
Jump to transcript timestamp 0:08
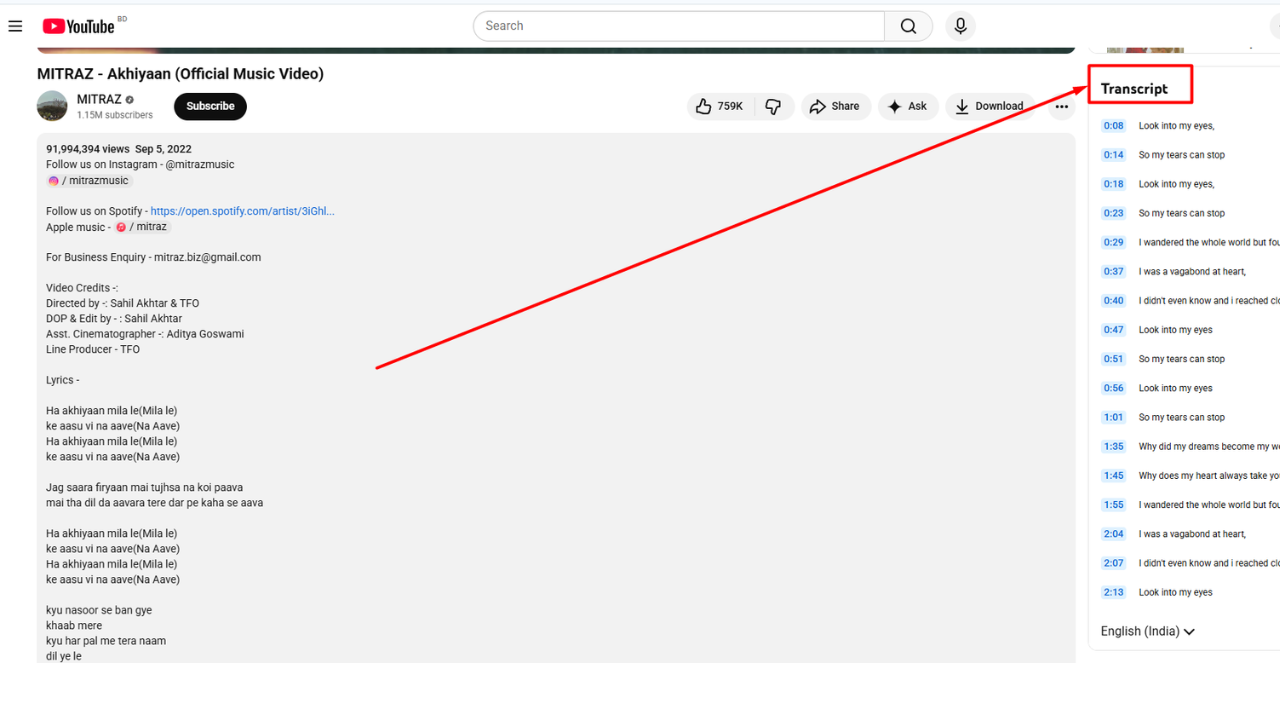click(1113, 125)
